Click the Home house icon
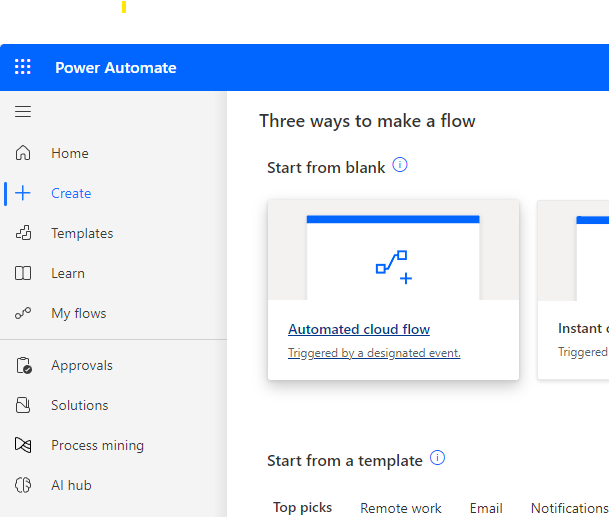The image size is (609, 517). click(x=23, y=153)
